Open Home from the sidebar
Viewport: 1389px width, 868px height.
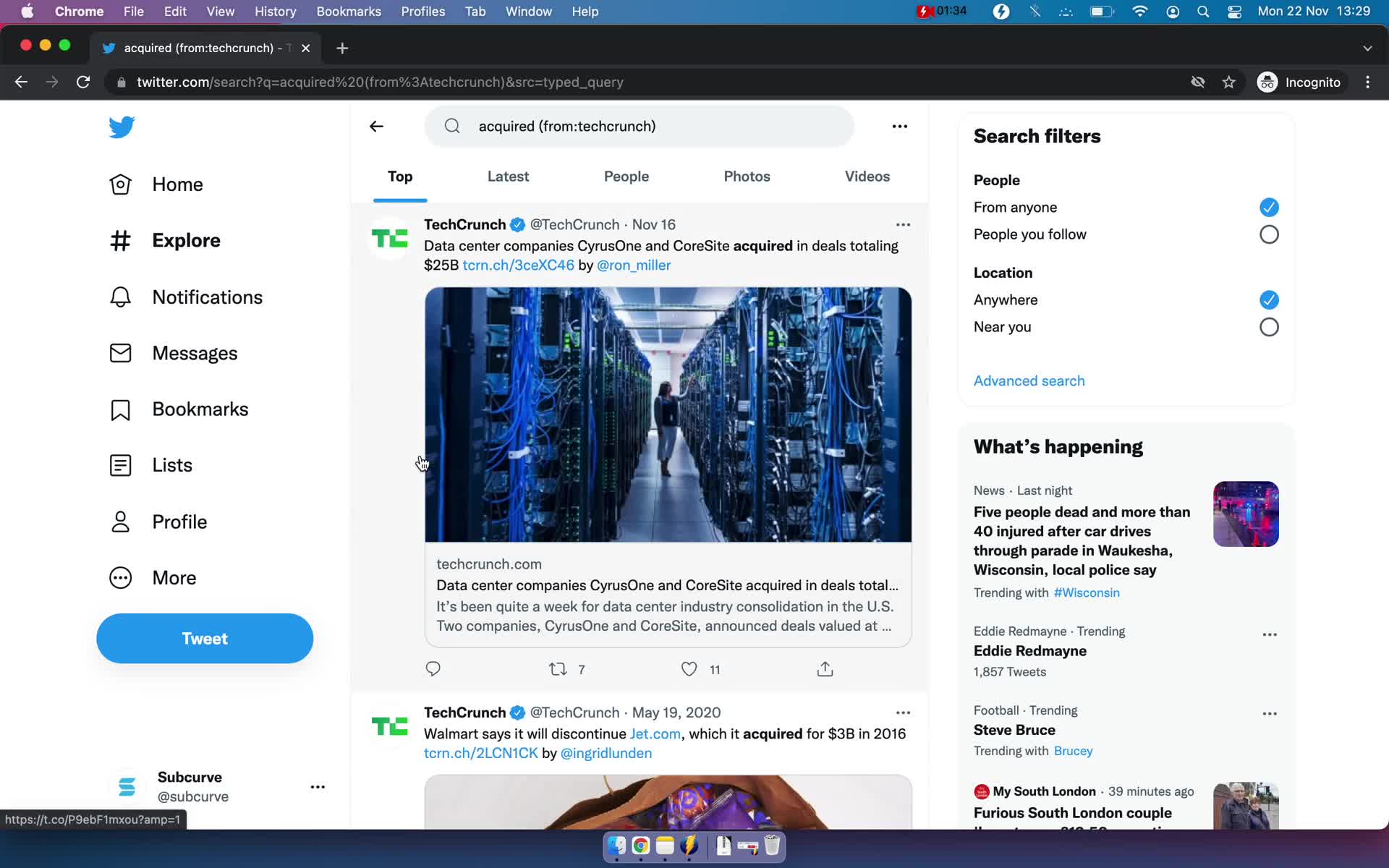click(x=156, y=184)
